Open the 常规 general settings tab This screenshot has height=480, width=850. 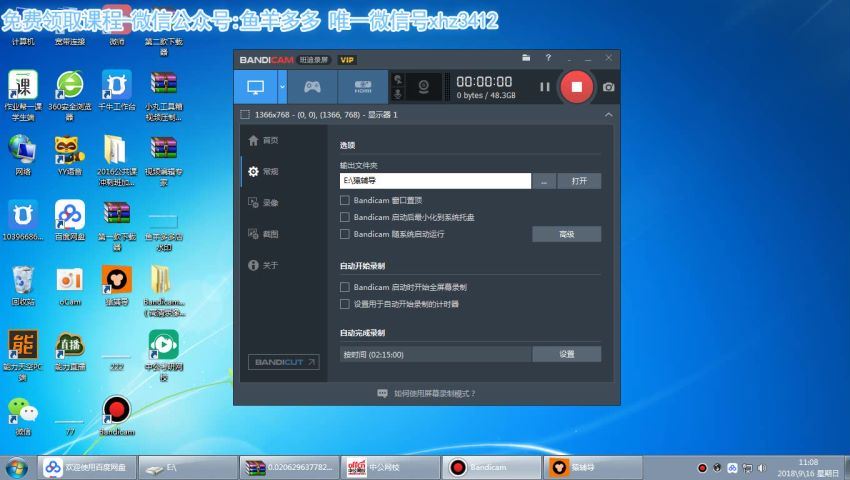tap(263, 171)
